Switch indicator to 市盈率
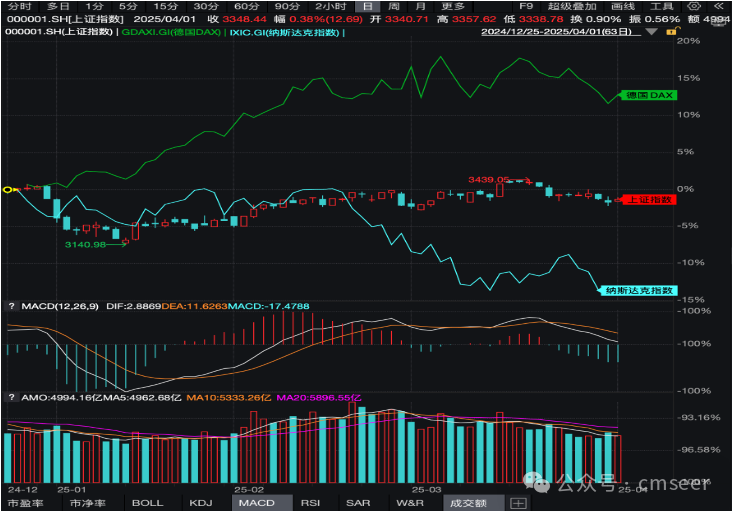This screenshot has height=512, width=732. pyautogui.click(x=25, y=503)
